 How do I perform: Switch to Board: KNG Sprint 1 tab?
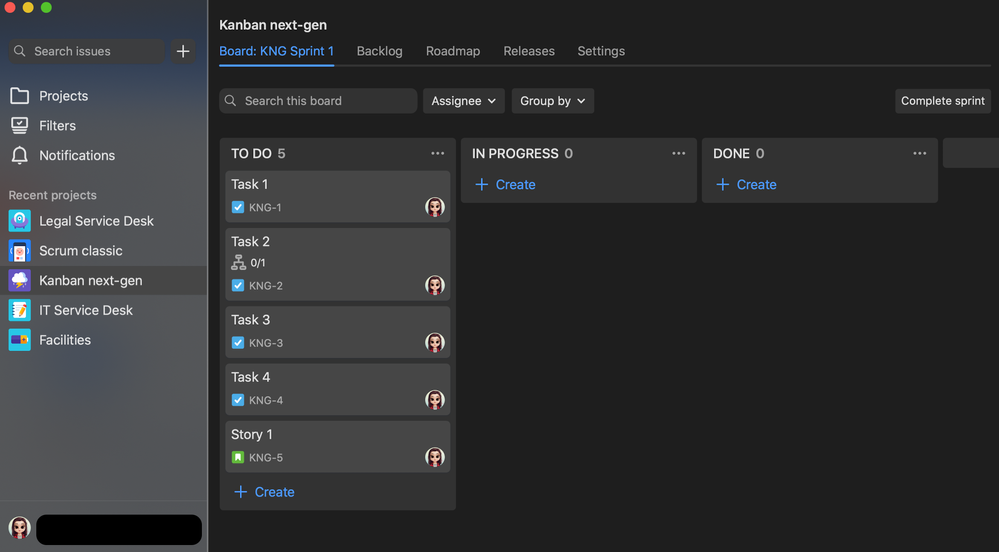277,51
